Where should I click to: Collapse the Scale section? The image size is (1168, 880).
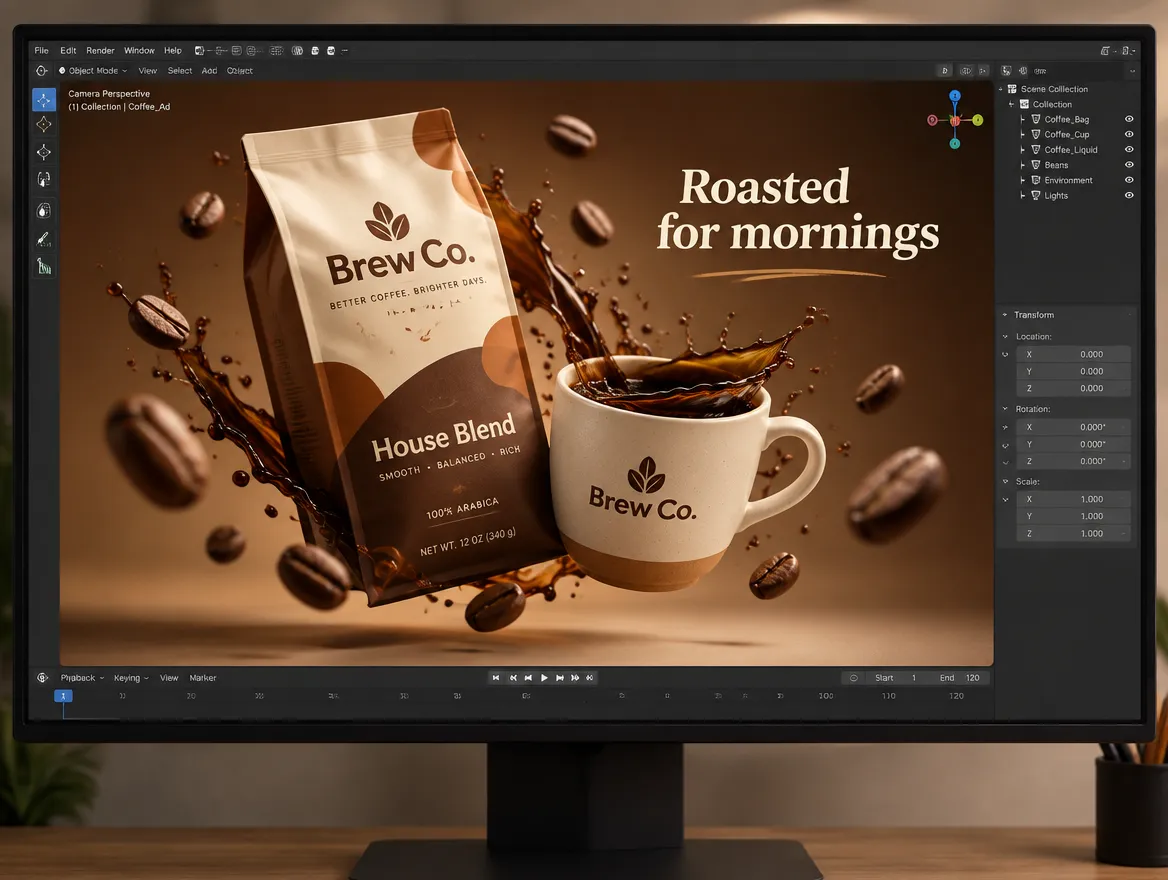click(x=1005, y=481)
